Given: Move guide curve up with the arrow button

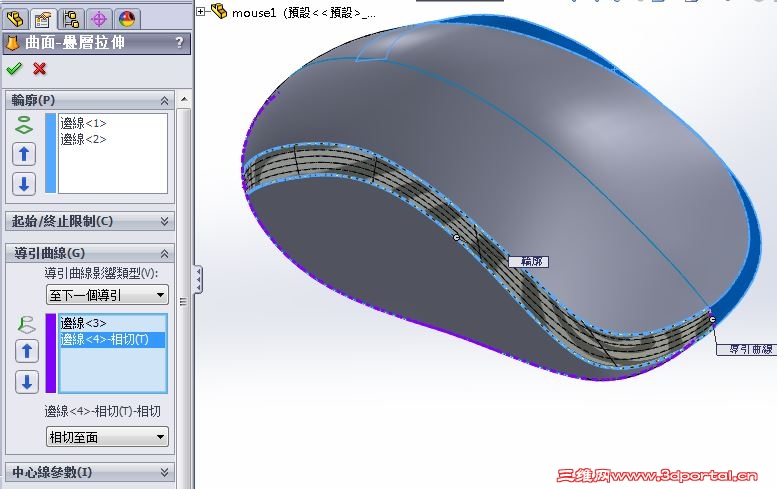Looking at the screenshot, I should click(27, 351).
